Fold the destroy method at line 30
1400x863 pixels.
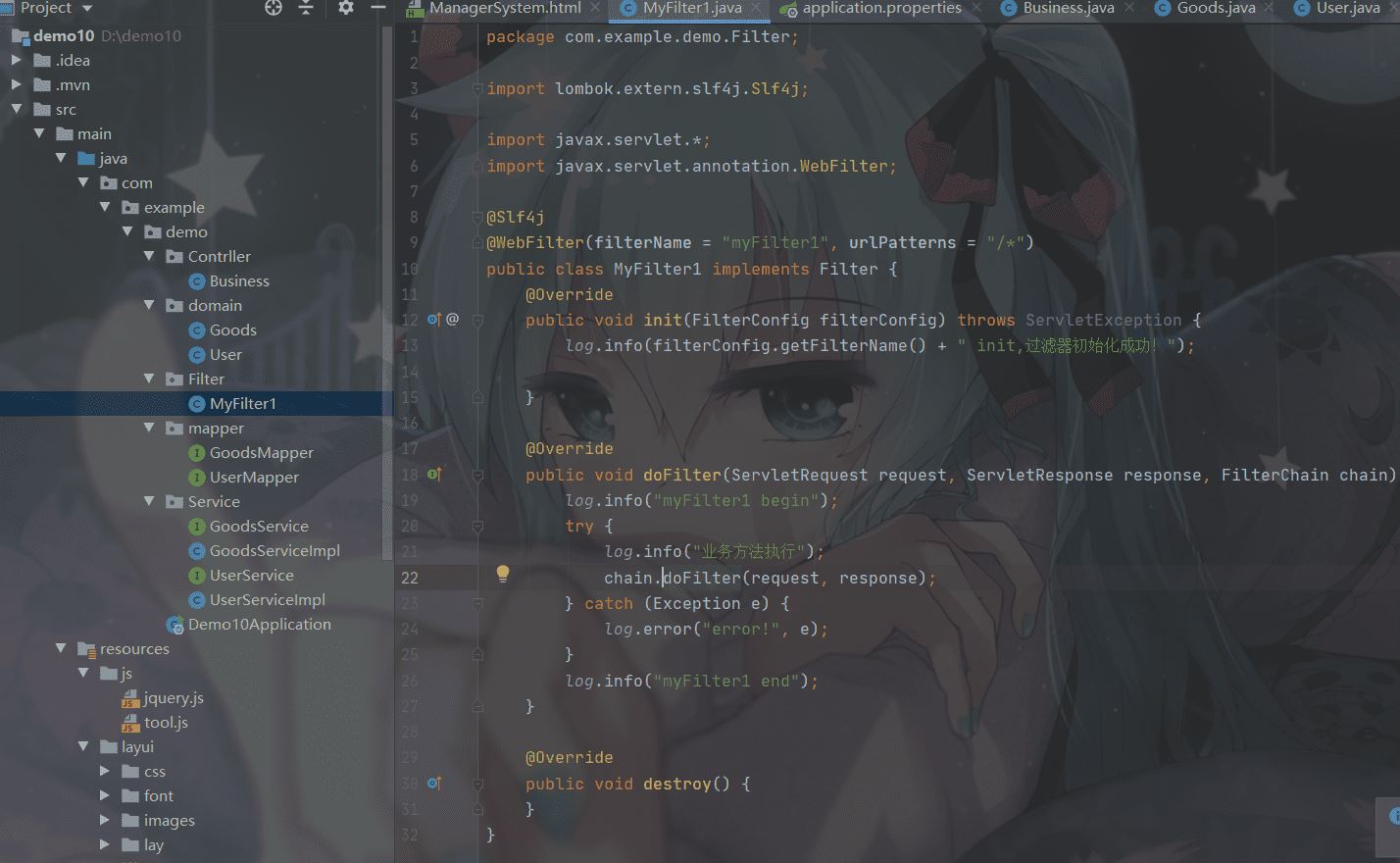[478, 784]
